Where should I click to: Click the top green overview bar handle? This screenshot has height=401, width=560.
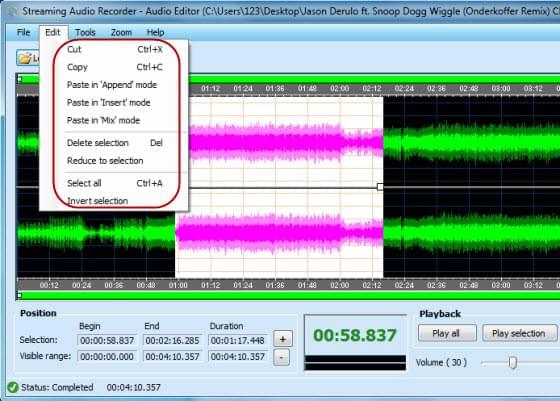click(x=20, y=79)
